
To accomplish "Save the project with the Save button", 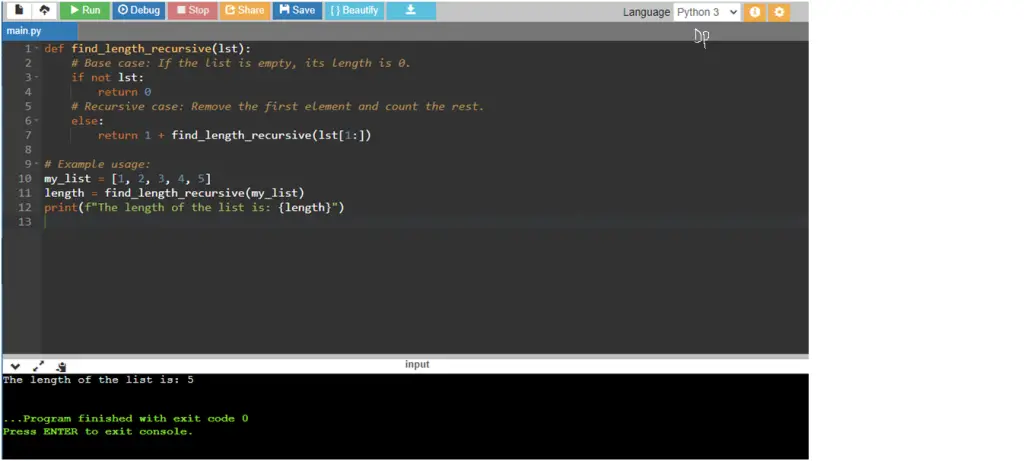I will pyautogui.click(x=297, y=10).
